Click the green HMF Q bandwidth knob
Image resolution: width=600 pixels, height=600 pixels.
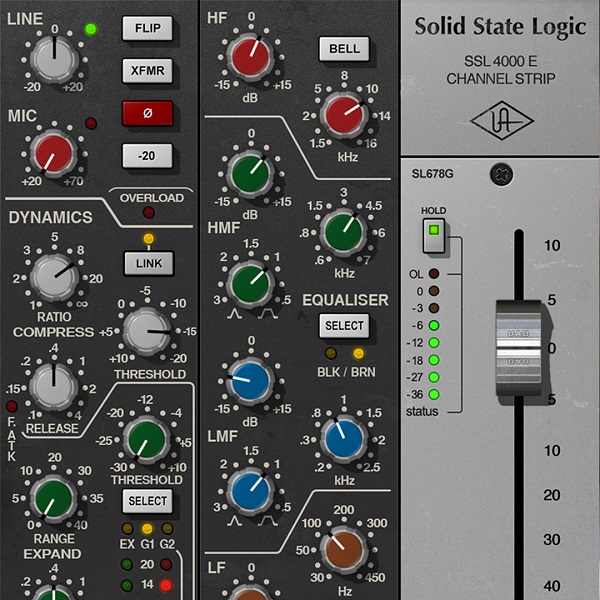click(251, 284)
